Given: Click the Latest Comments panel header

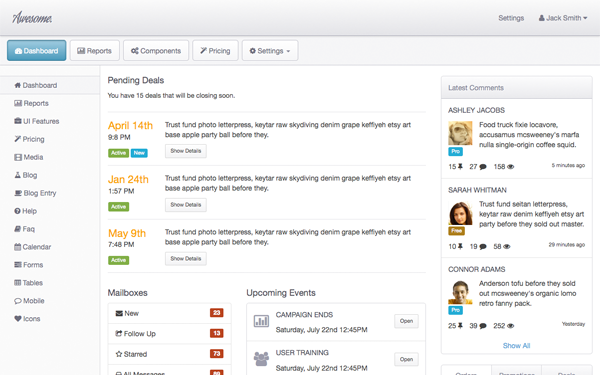Looking at the screenshot, I should (x=517, y=88).
